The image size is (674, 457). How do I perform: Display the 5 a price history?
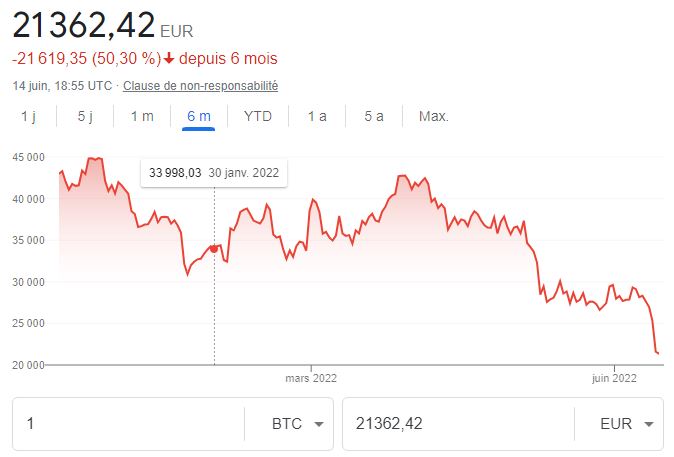click(374, 116)
